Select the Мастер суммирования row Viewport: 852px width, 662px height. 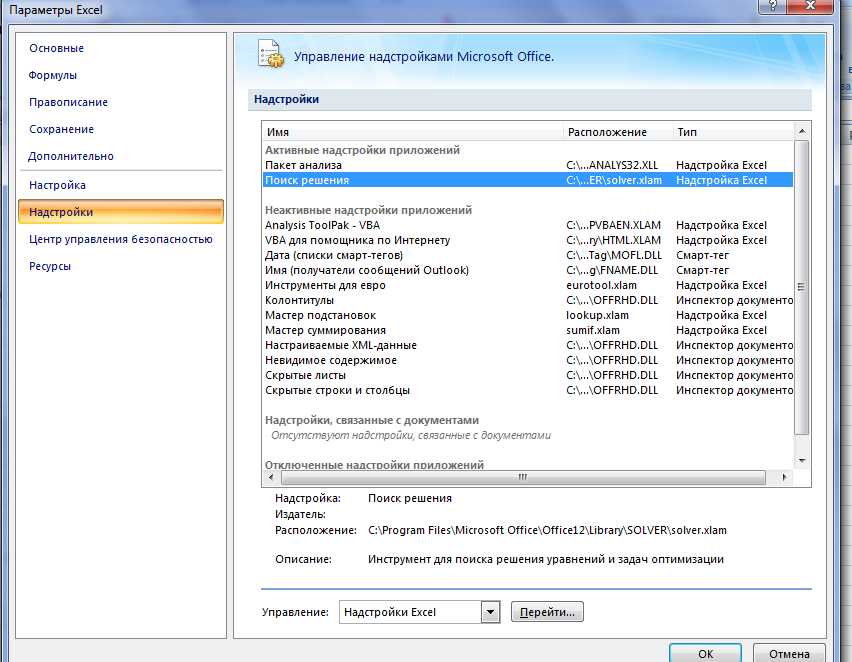528,330
